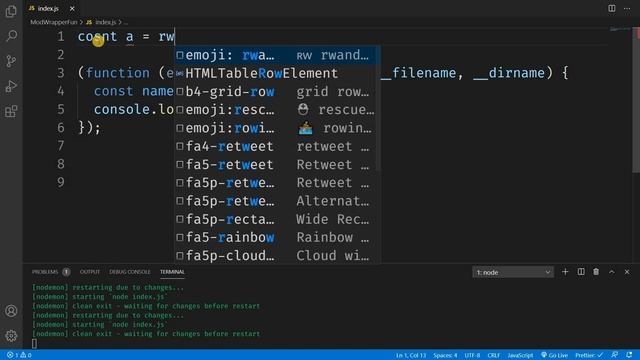Click 'Ln 1, Col 13' in status bar
The width and height of the screenshot is (640, 360).
pos(411,355)
